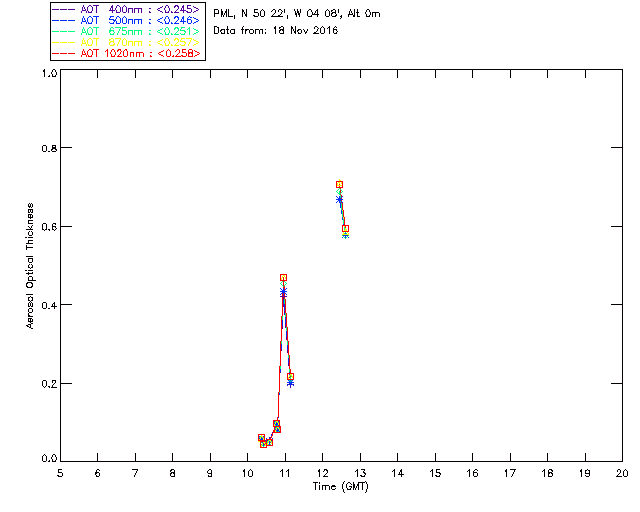Click the y-axis tick label 0.0

(49, 458)
